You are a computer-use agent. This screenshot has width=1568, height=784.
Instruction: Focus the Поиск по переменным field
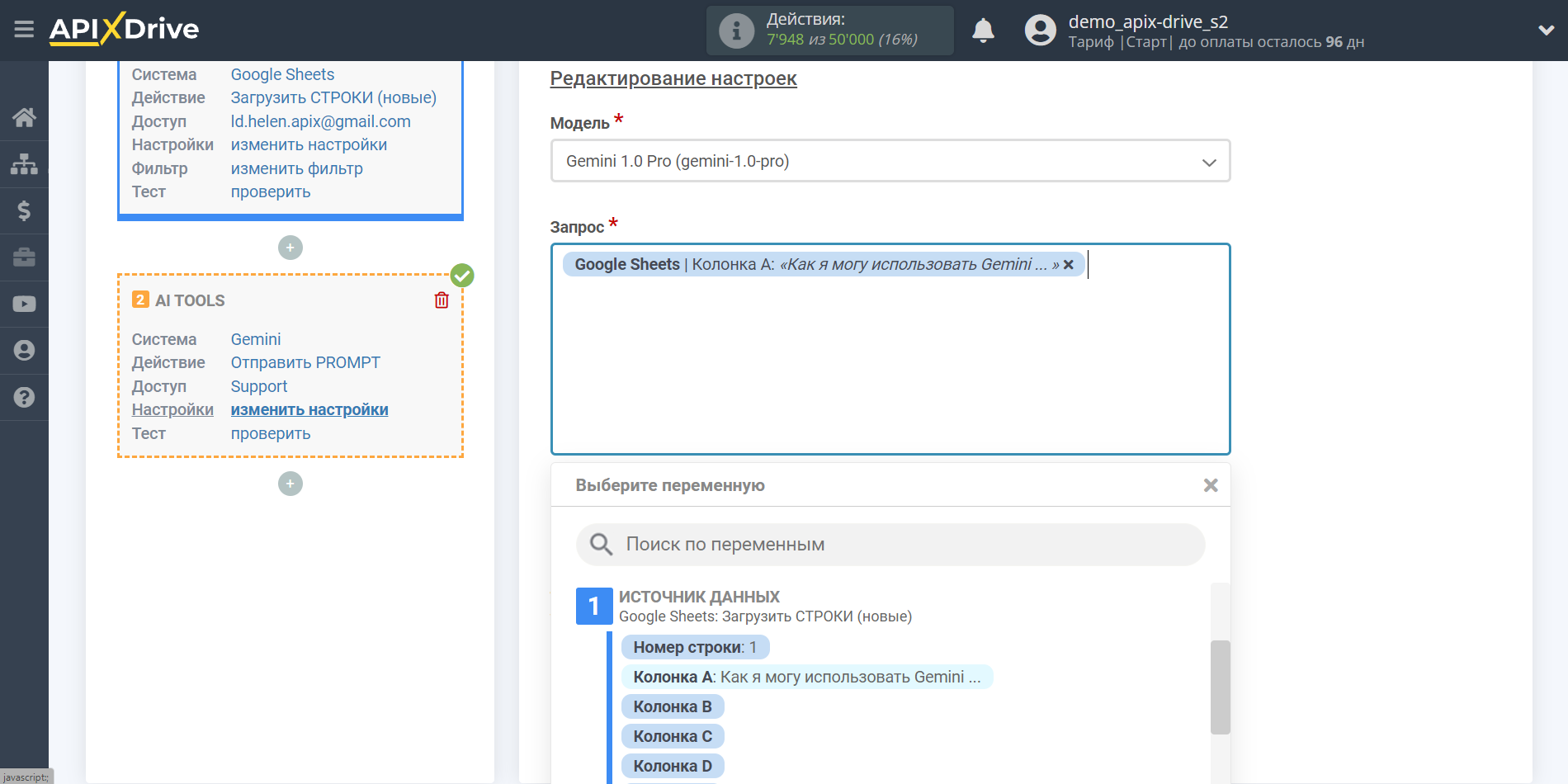pyautogui.click(x=890, y=545)
